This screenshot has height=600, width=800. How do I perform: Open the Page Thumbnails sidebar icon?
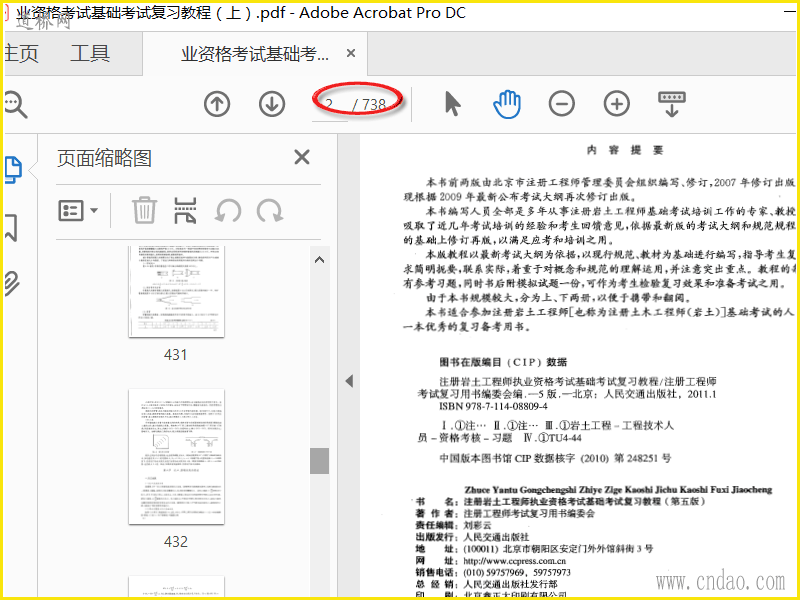click(13, 169)
